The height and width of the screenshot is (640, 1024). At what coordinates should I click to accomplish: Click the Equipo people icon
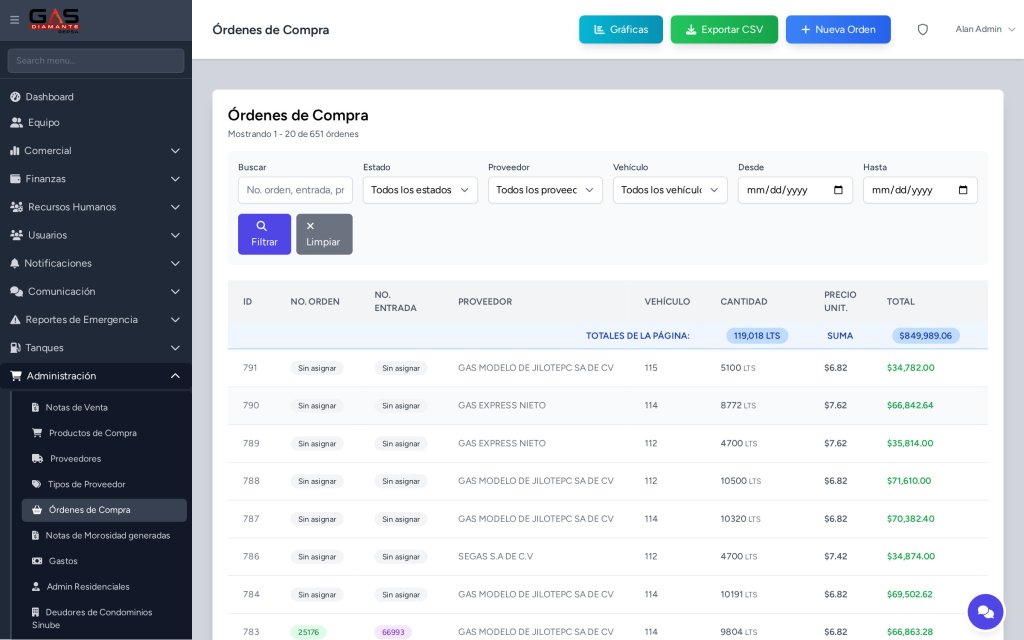pyautogui.click(x=16, y=123)
